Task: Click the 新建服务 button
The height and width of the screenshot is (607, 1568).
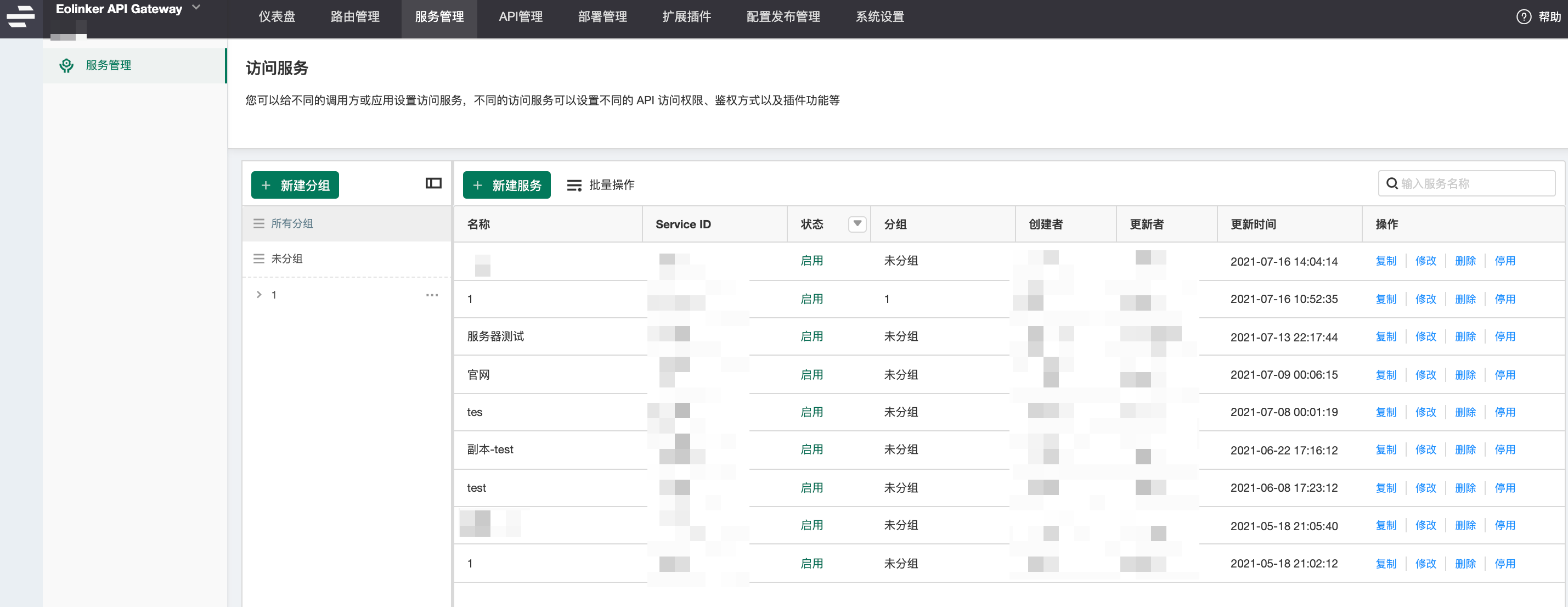Action: (506, 185)
